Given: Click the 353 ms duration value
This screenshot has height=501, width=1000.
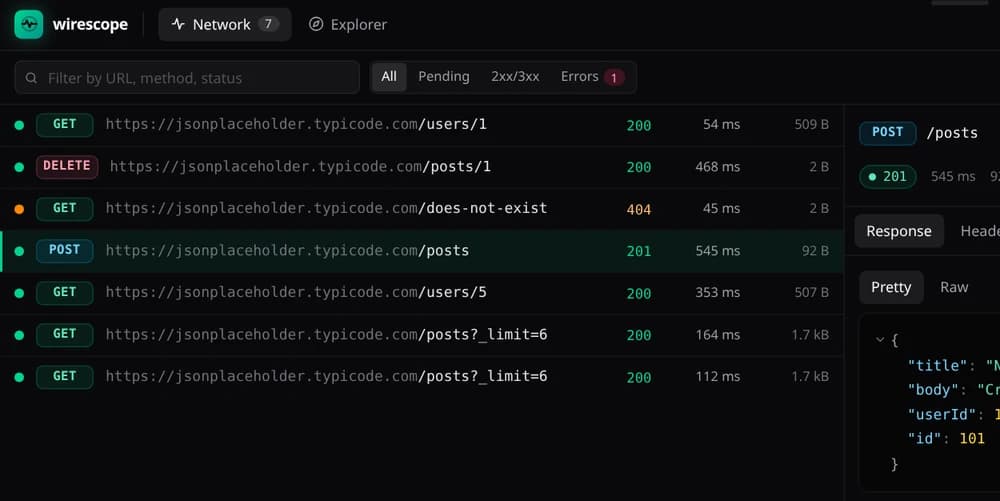Looking at the screenshot, I should pyautogui.click(x=717, y=293).
